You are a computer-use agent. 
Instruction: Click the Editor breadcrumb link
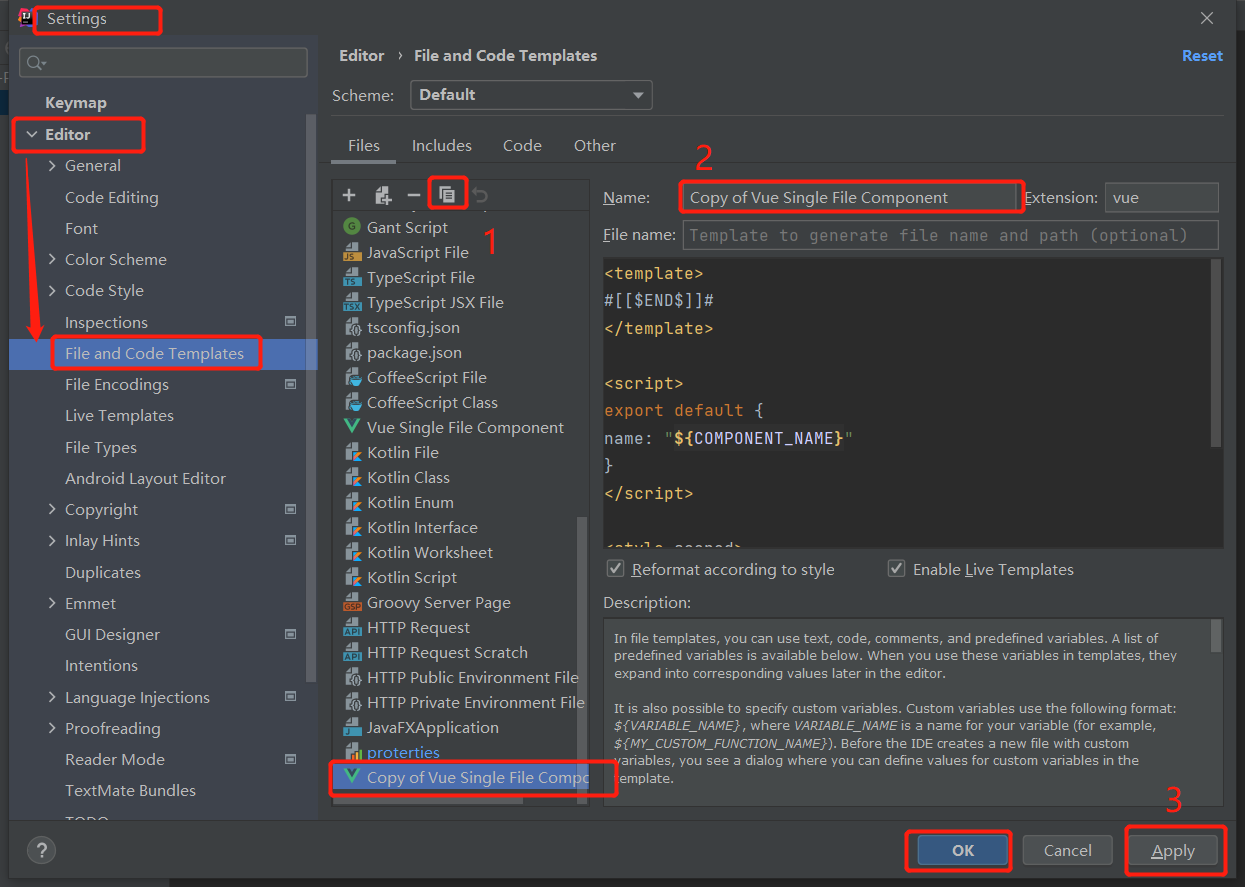click(x=362, y=56)
